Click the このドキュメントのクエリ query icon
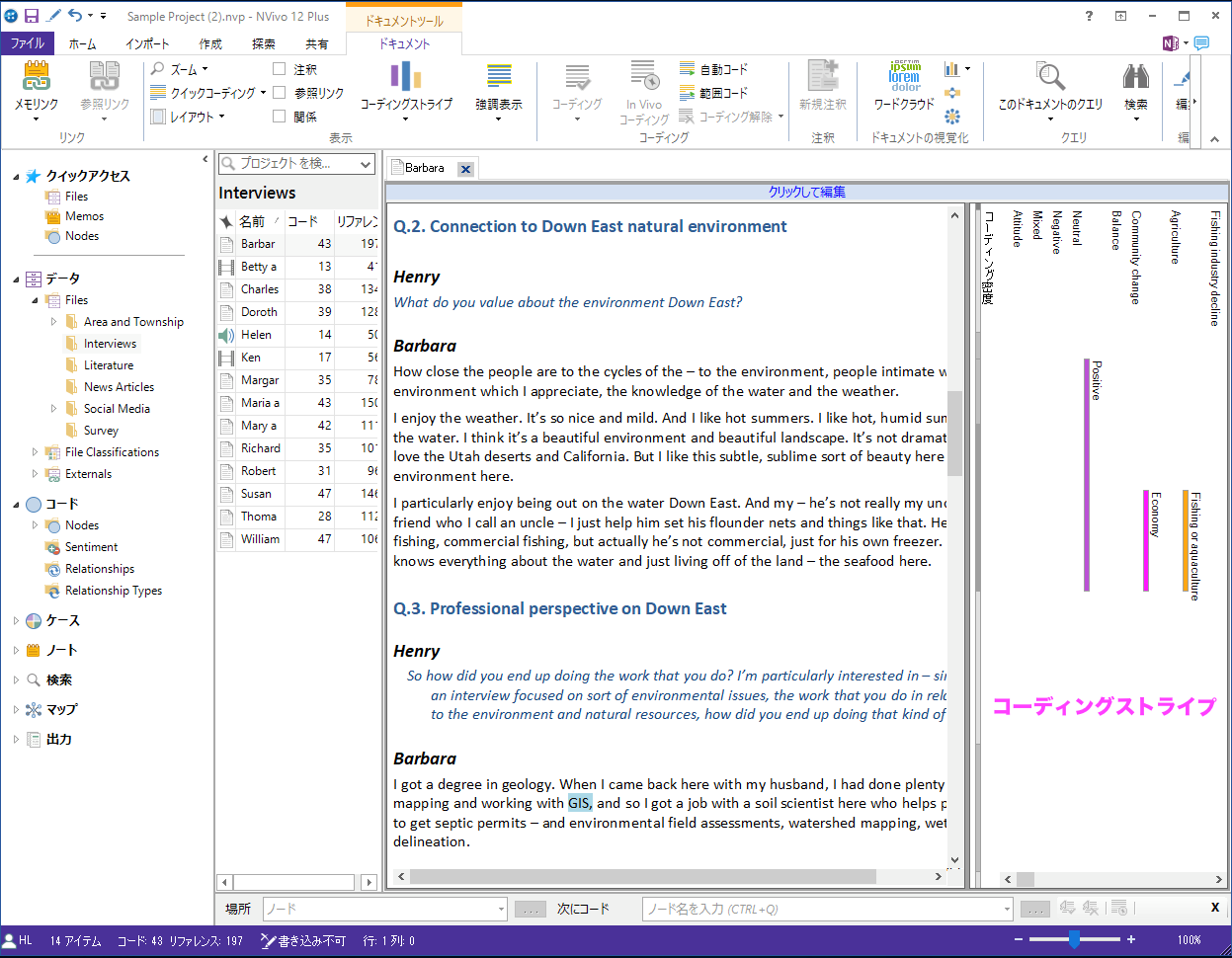 coord(1050,77)
